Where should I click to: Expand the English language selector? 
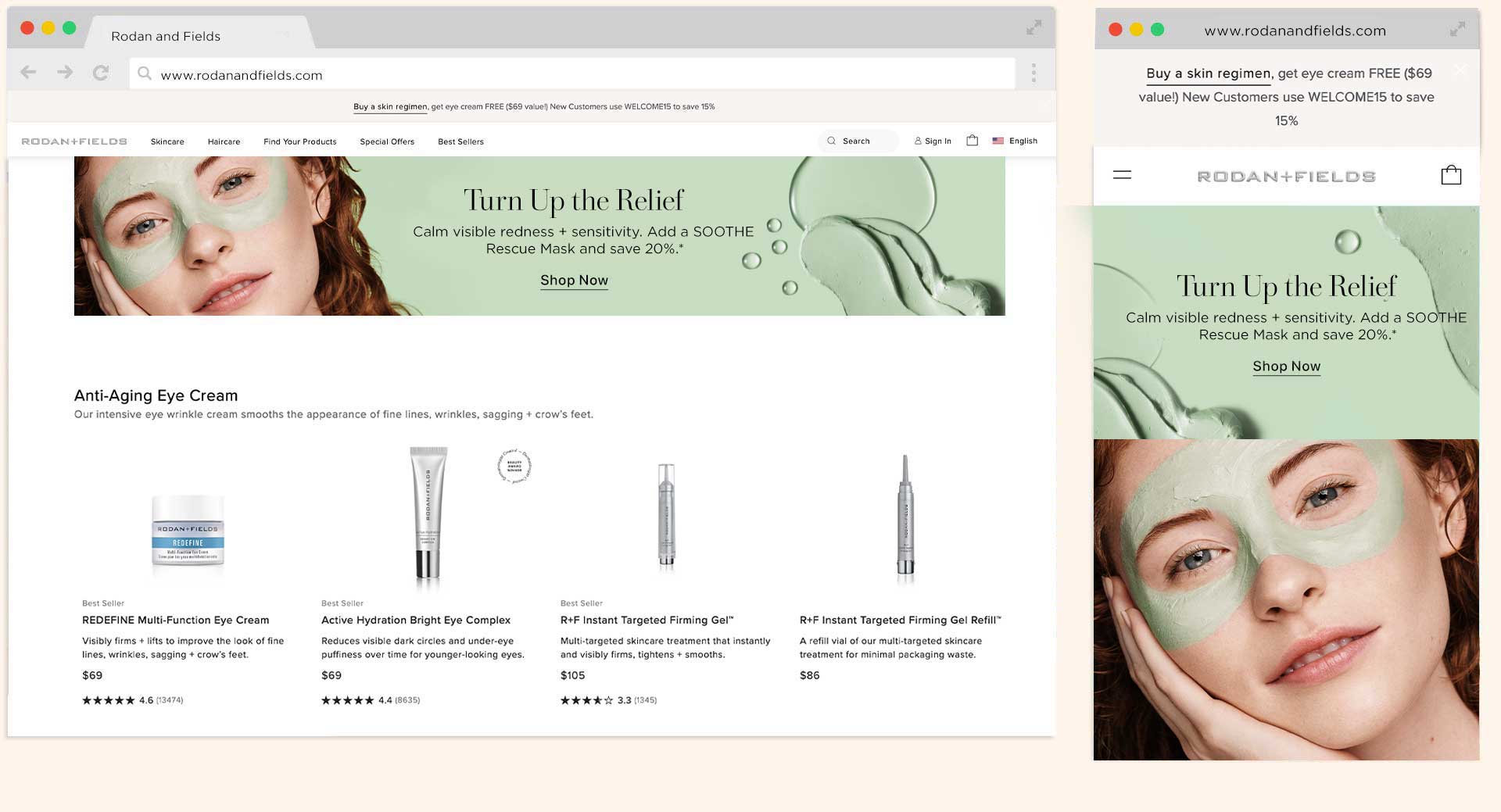tap(1015, 141)
